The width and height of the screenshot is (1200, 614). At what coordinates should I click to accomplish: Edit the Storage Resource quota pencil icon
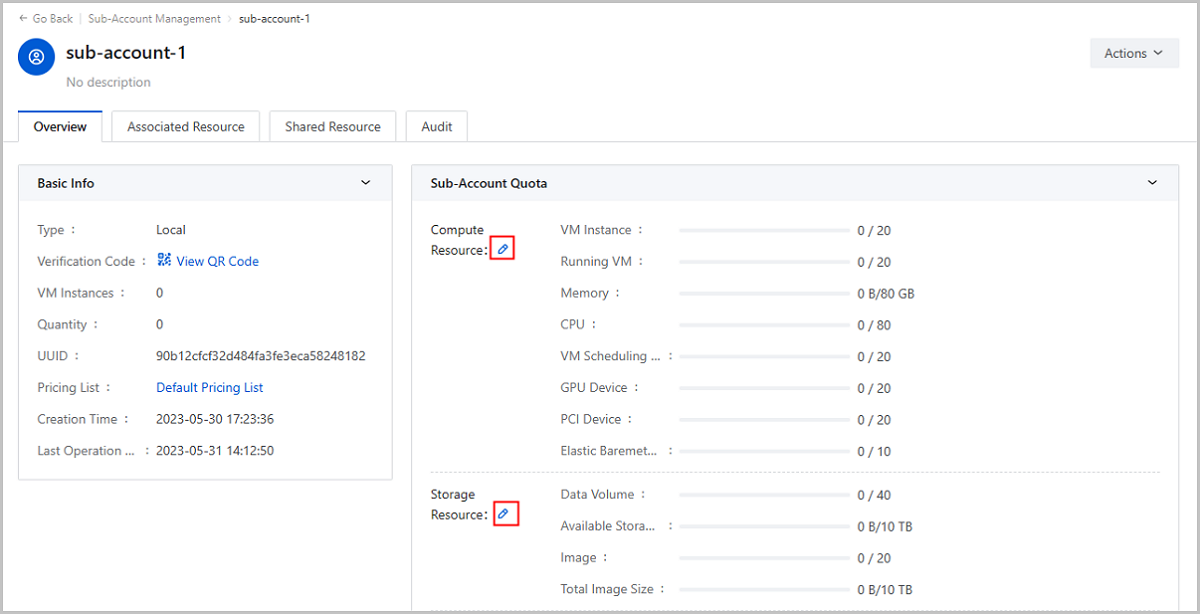click(x=504, y=514)
